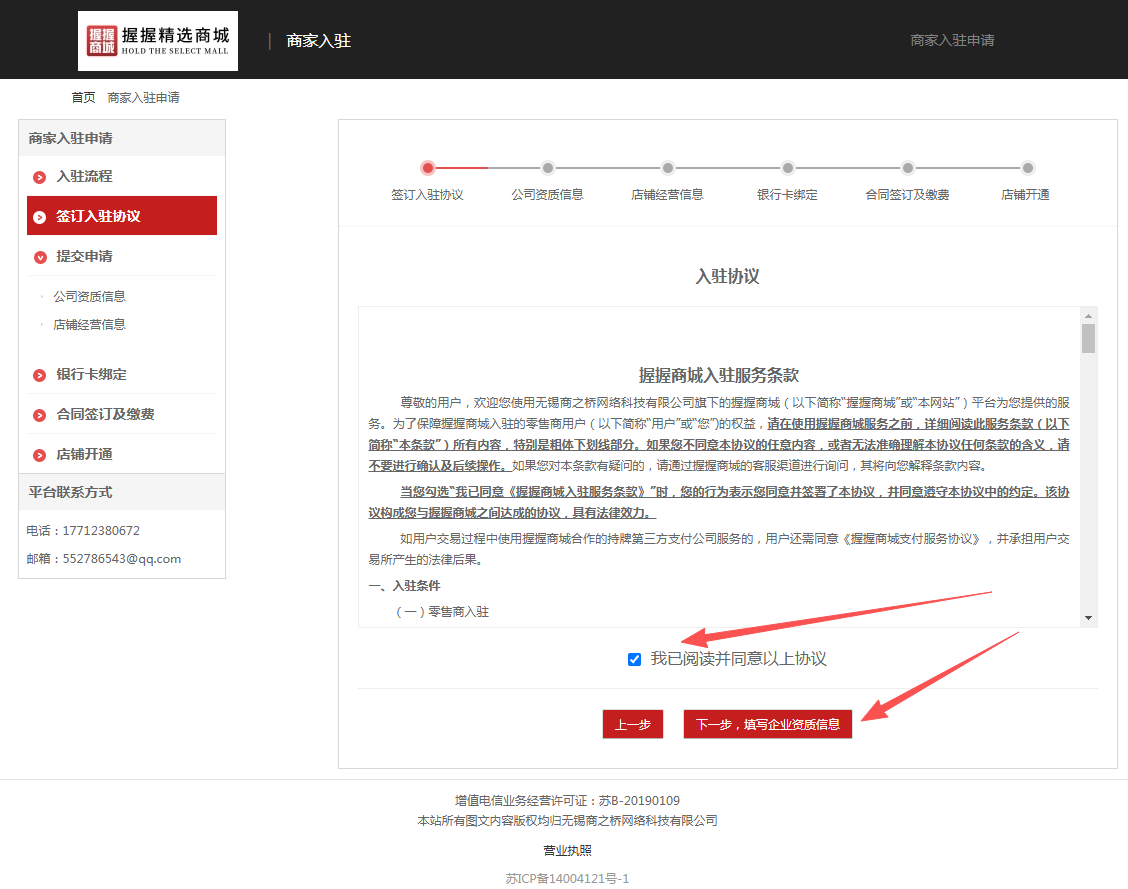Image resolution: width=1128 pixels, height=889 pixels.
Task: Click the red step dot for 签订入驻协议
Action: point(428,168)
